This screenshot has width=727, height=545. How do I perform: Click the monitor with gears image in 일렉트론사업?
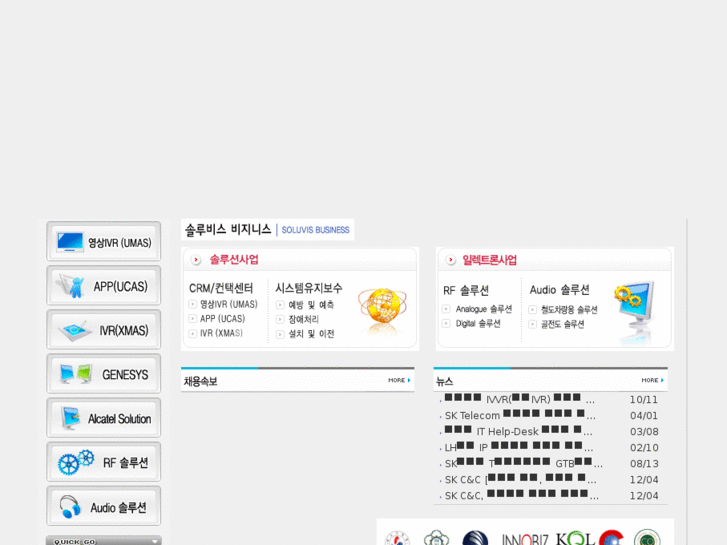coord(635,307)
